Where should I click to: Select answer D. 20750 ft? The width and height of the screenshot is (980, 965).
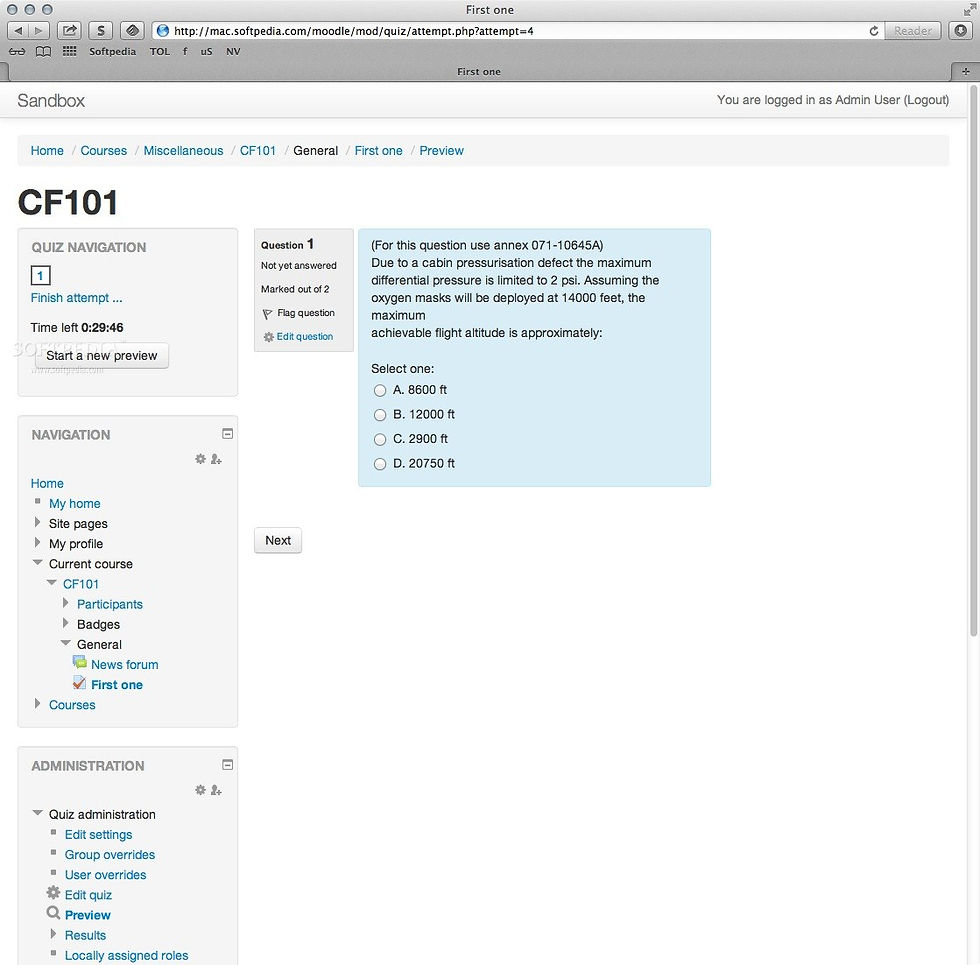click(x=379, y=464)
